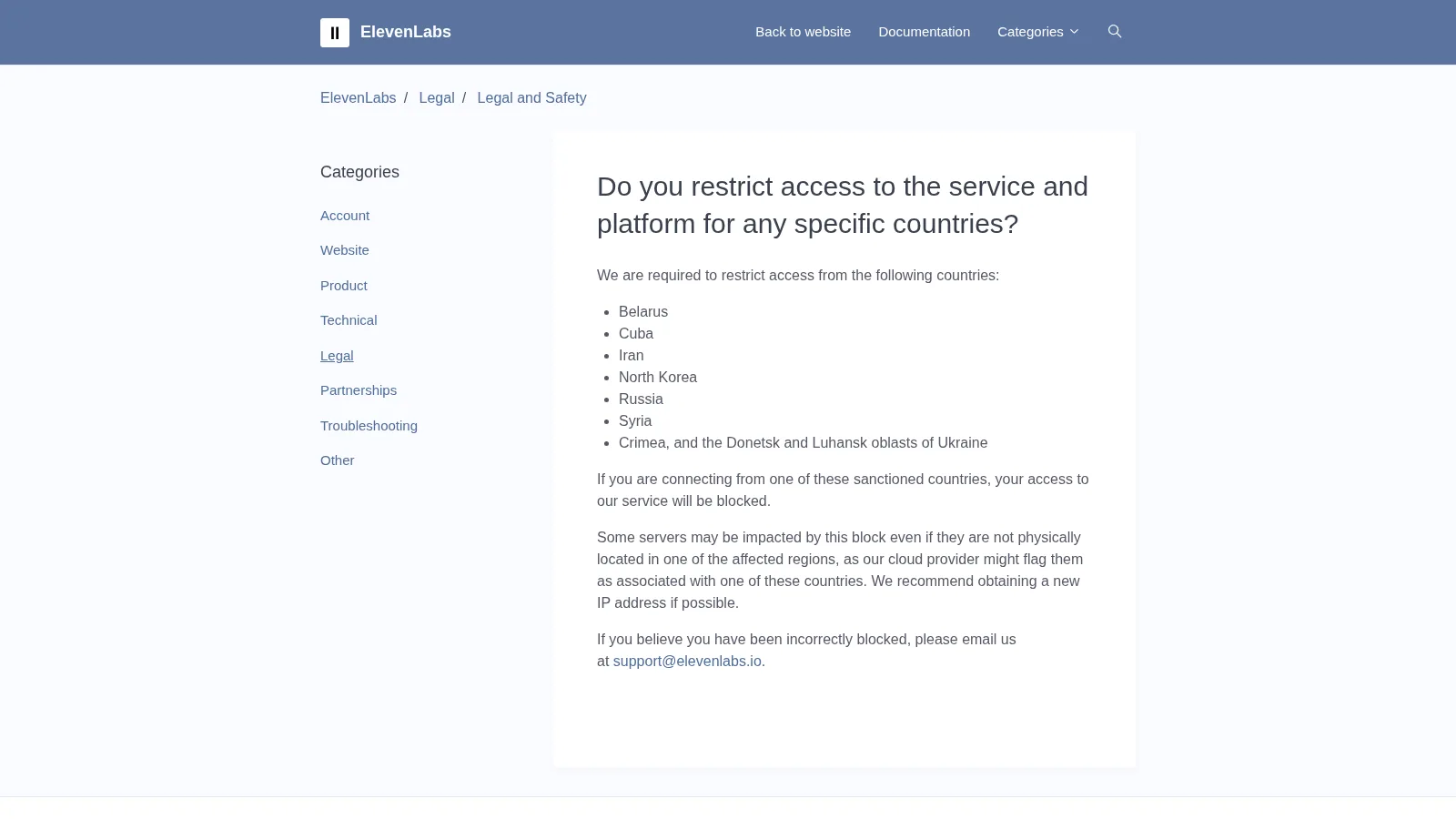
Task: Select the Product category
Action: [344, 286]
